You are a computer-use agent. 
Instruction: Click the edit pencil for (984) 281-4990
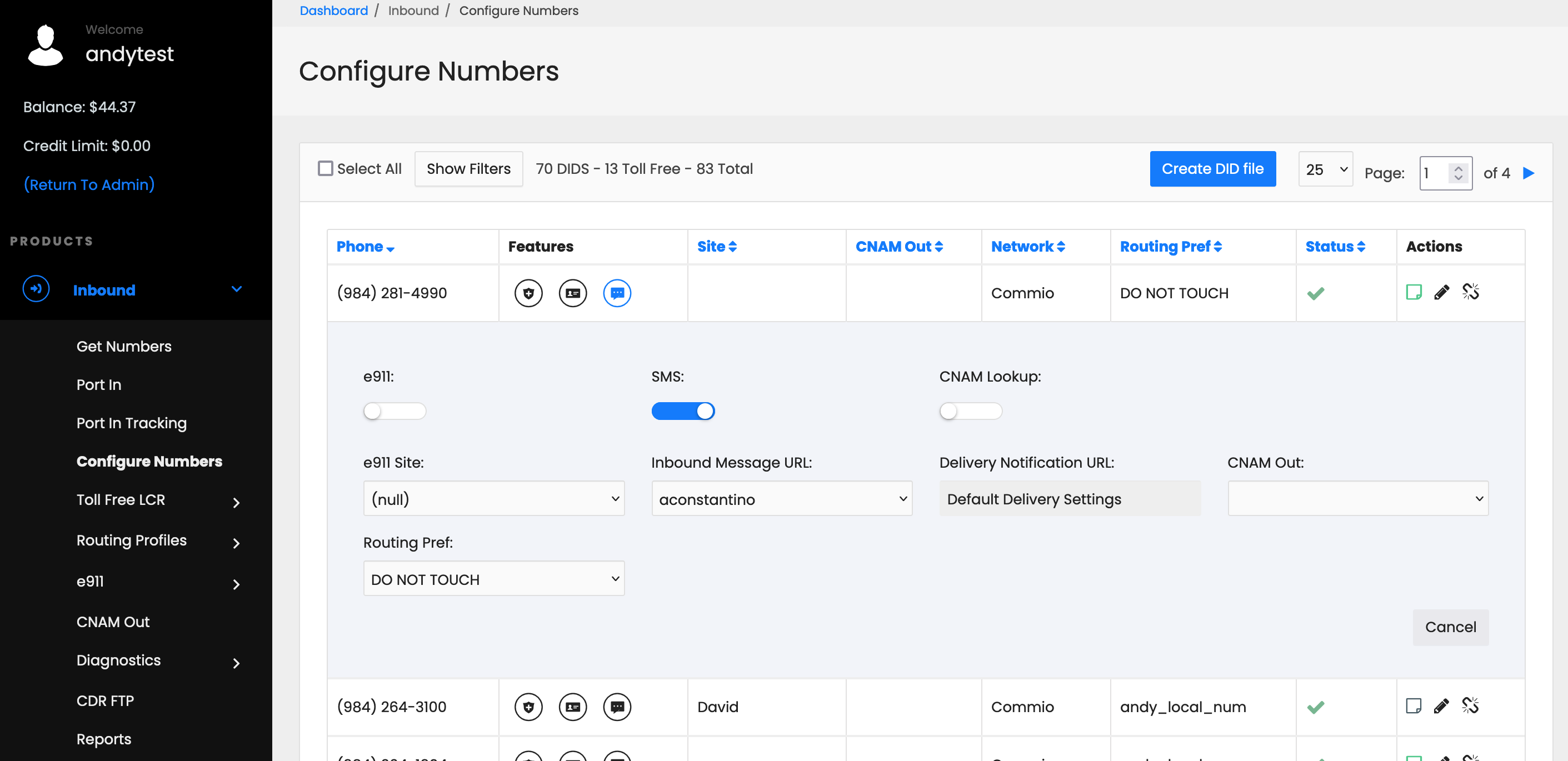tap(1441, 292)
